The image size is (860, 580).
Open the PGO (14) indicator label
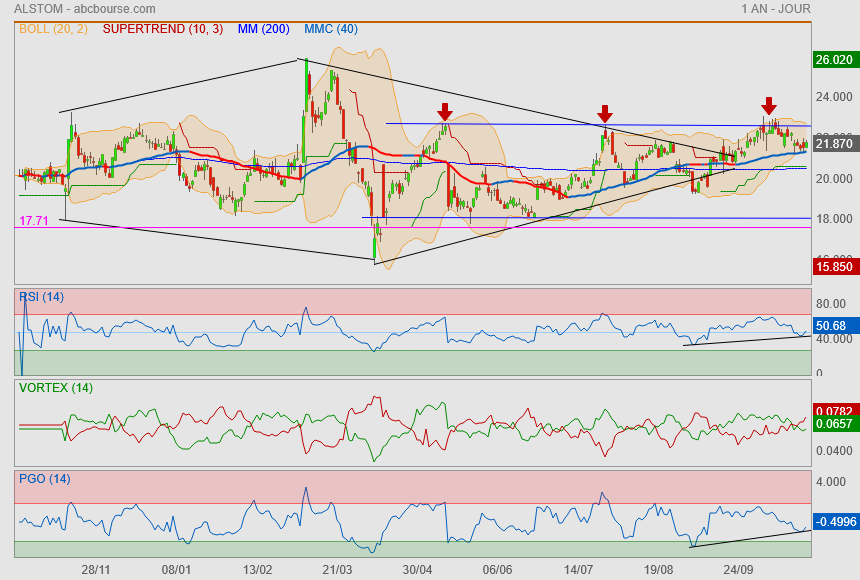[x=44, y=479]
